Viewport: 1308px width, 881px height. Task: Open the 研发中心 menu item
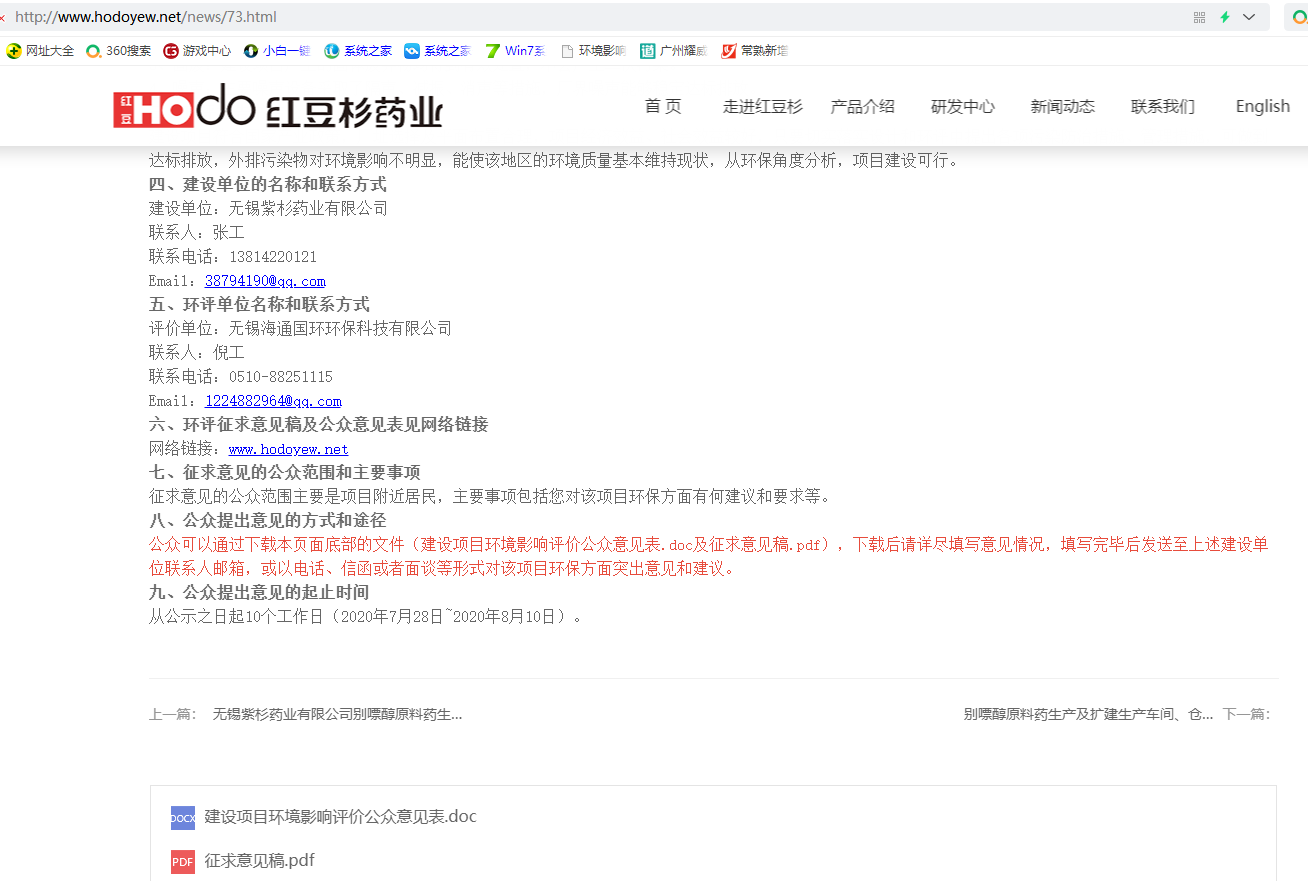coord(963,106)
